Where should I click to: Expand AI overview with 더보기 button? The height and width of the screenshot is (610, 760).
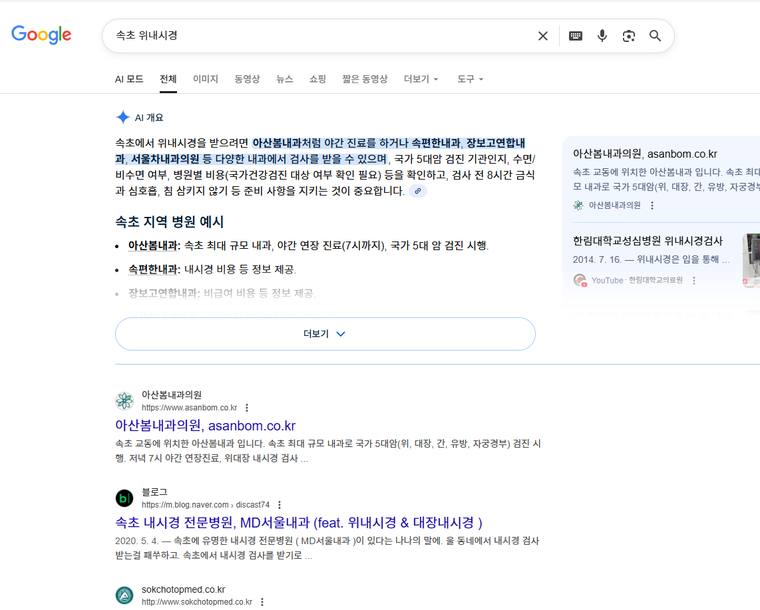click(325, 334)
